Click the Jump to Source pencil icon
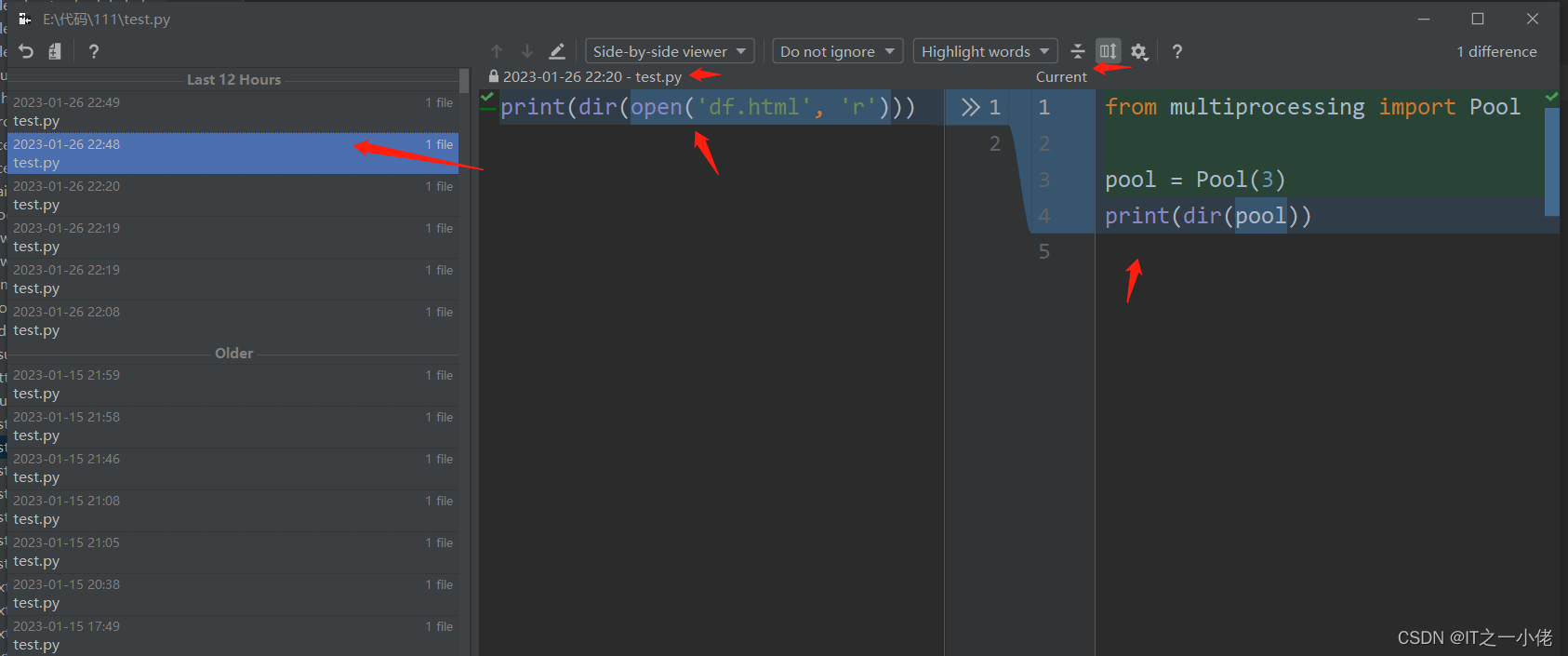1568x656 pixels. click(x=557, y=51)
